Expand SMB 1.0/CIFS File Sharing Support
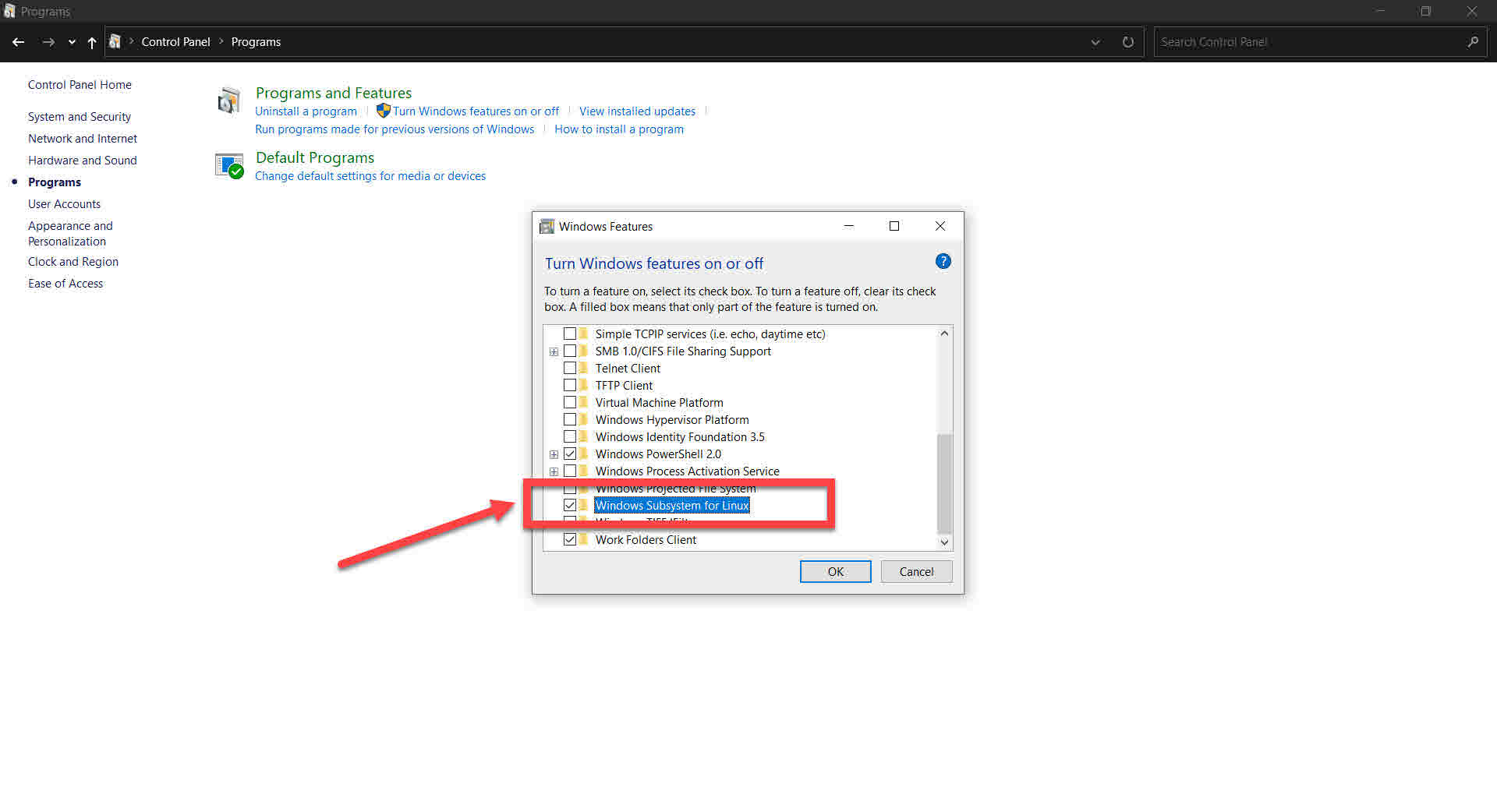 pos(554,351)
